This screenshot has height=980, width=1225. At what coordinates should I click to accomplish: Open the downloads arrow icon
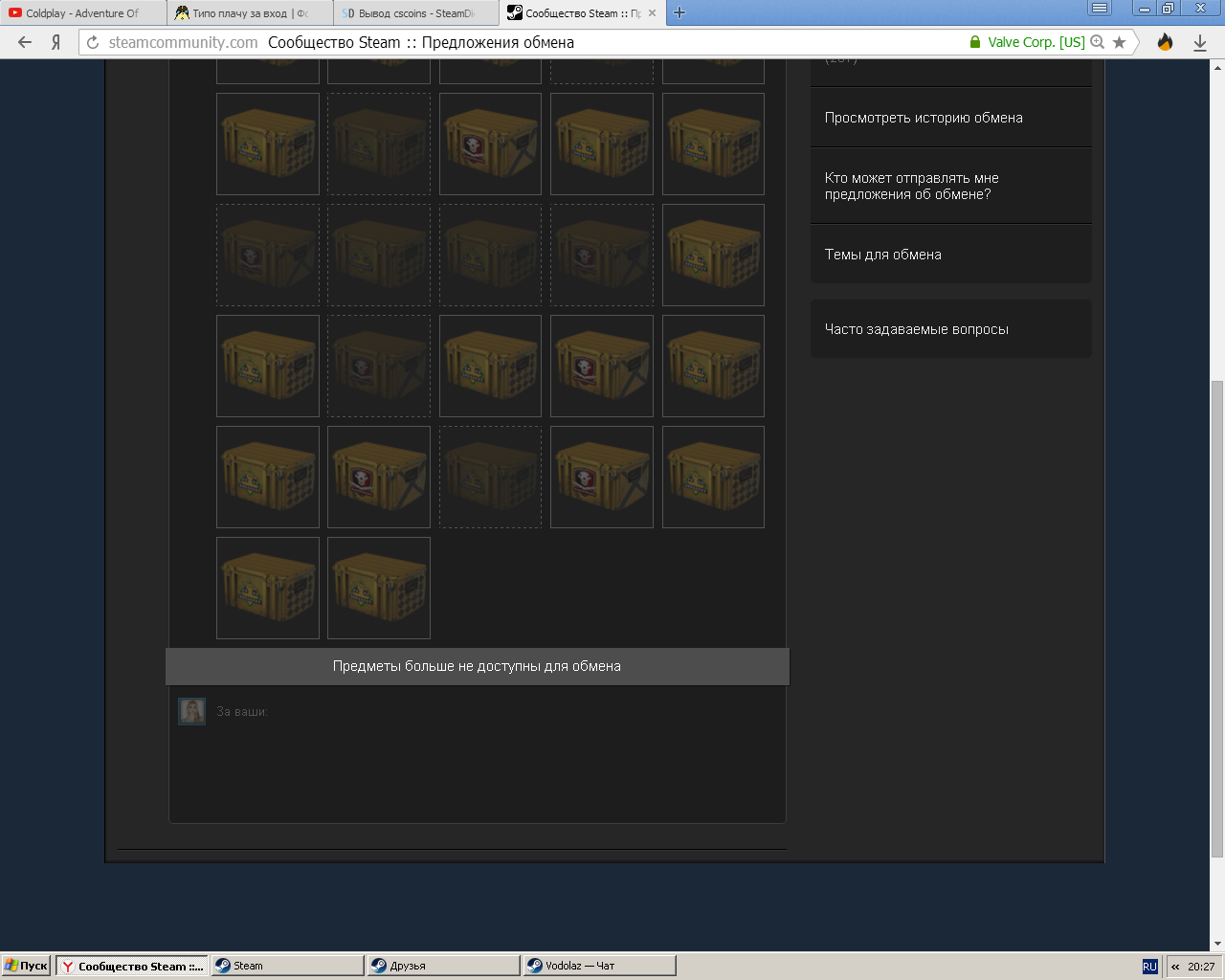point(1200,42)
